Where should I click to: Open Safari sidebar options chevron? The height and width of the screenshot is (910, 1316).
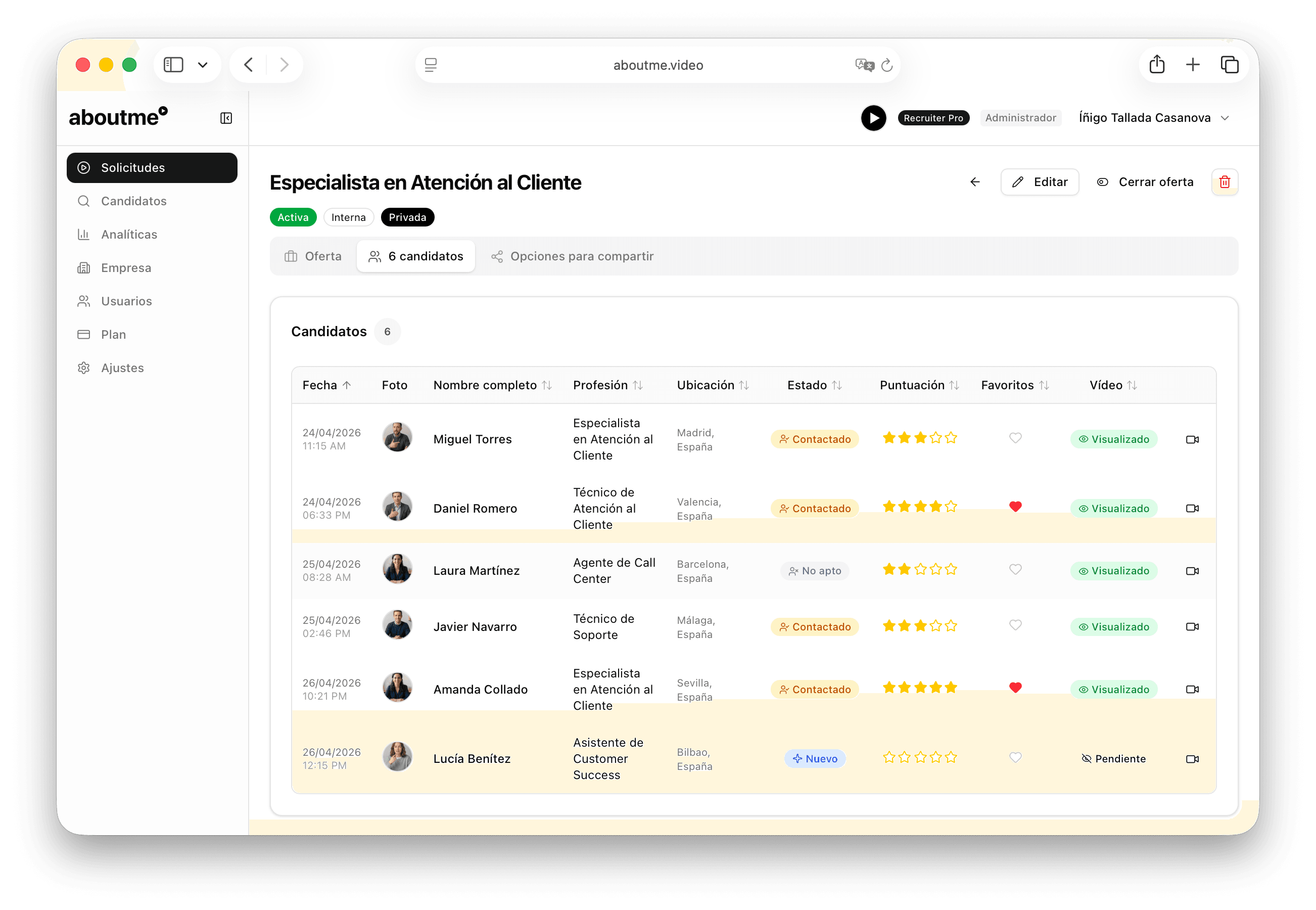point(202,65)
